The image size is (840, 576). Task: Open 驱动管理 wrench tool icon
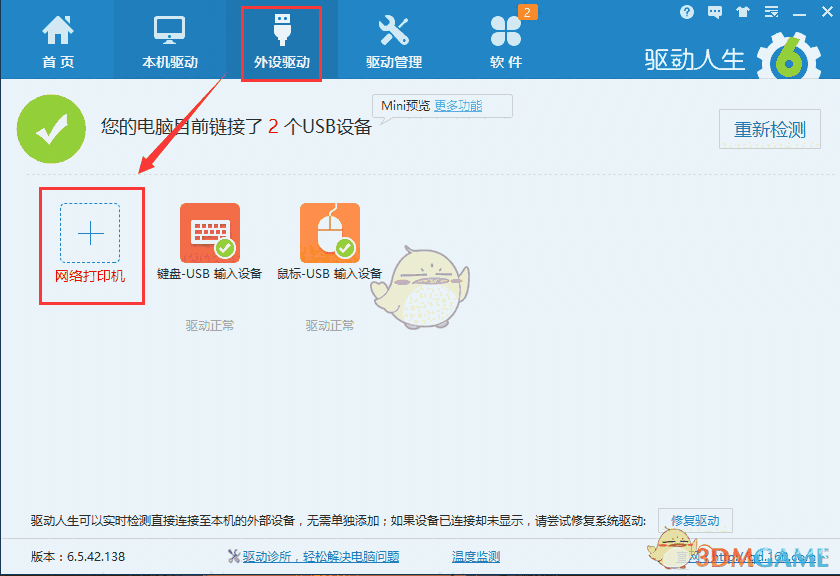tap(394, 37)
